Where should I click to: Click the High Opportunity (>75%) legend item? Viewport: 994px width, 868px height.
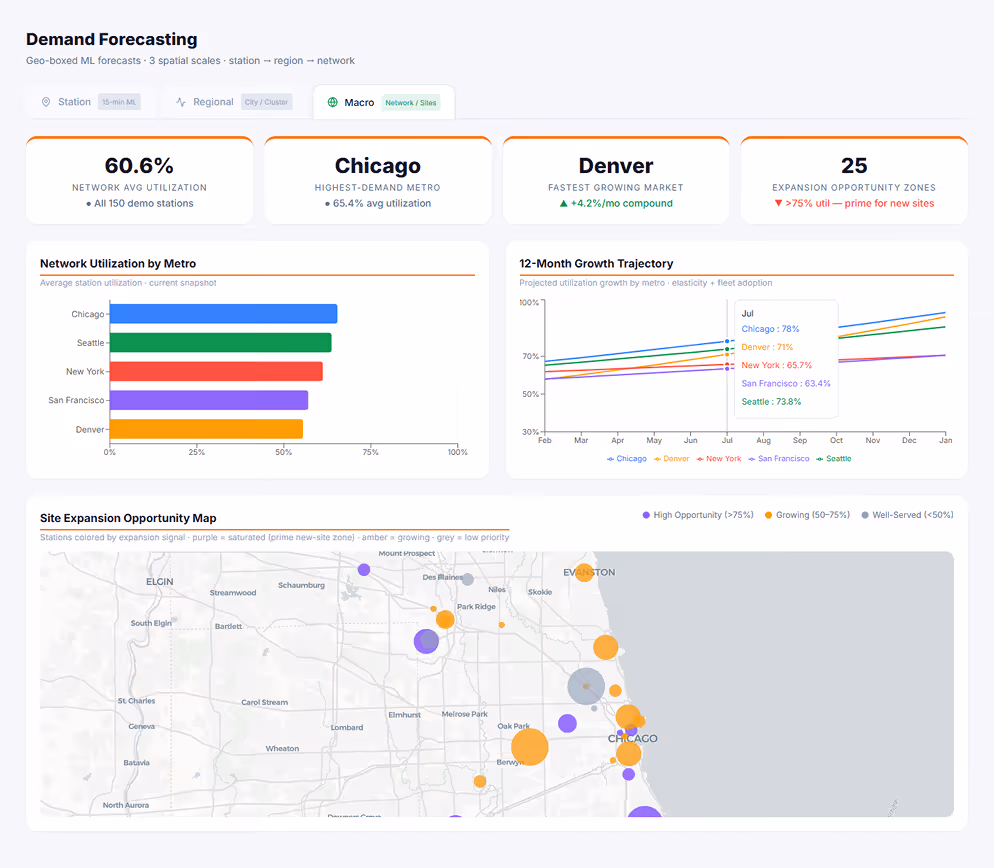click(698, 515)
